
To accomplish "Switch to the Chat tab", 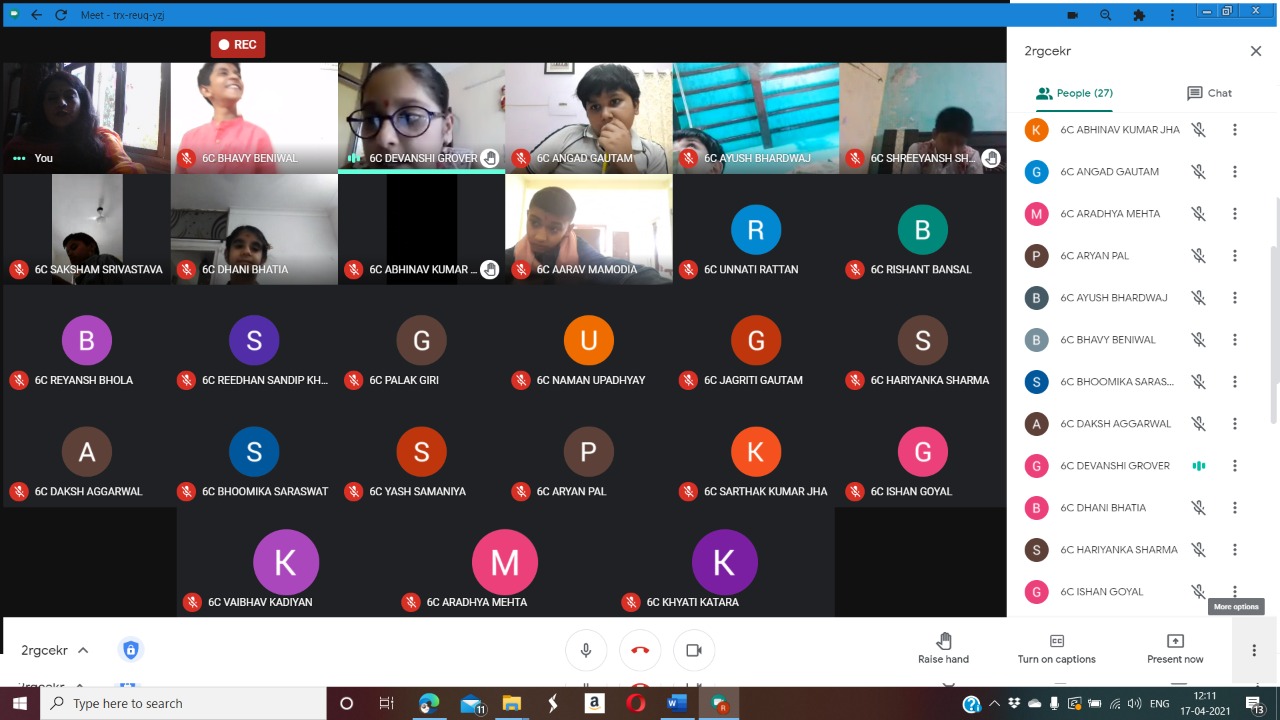I will (x=1209, y=93).
